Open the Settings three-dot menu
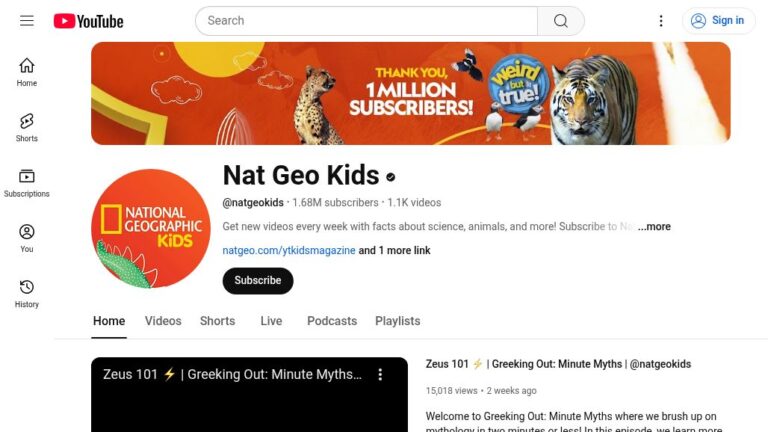Screen dimensions: 768x432 tap(660, 21)
